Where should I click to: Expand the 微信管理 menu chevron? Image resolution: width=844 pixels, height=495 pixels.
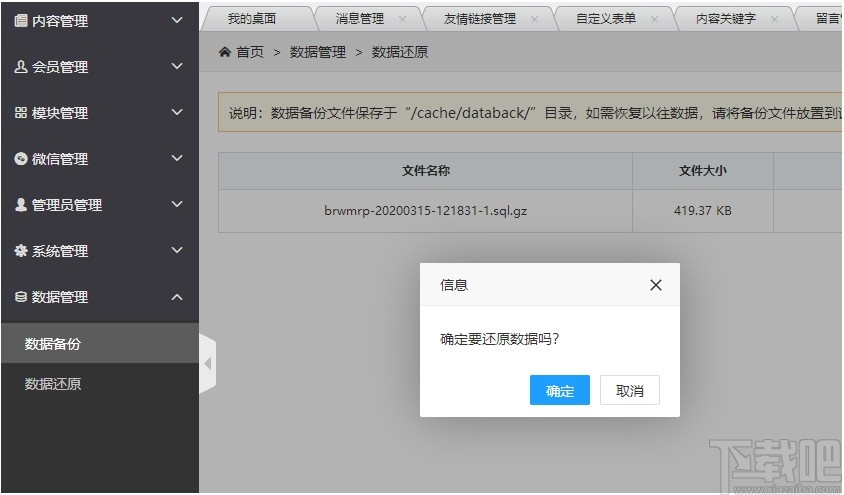(177, 158)
